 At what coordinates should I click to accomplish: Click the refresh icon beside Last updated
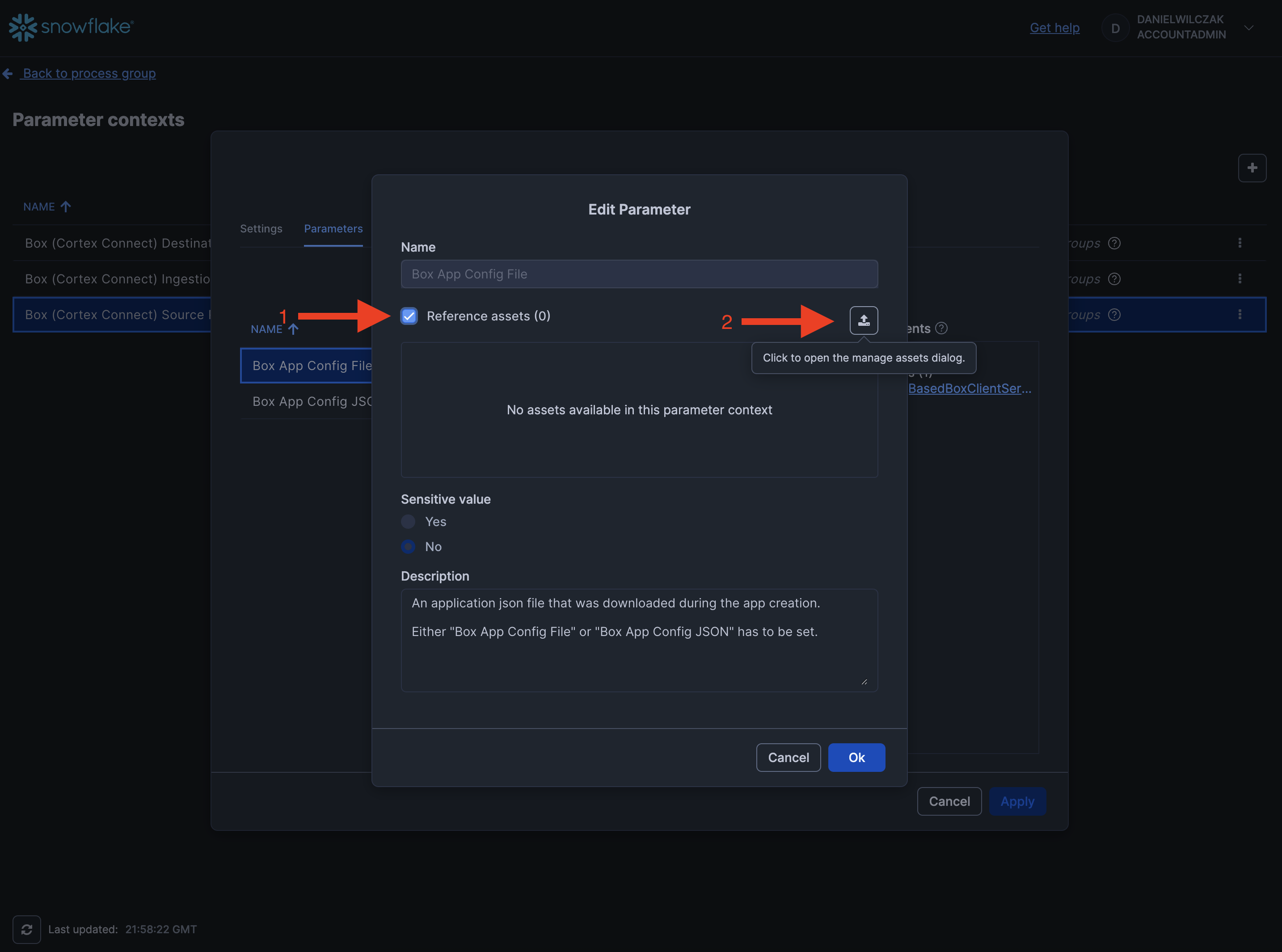coord(26,929)
